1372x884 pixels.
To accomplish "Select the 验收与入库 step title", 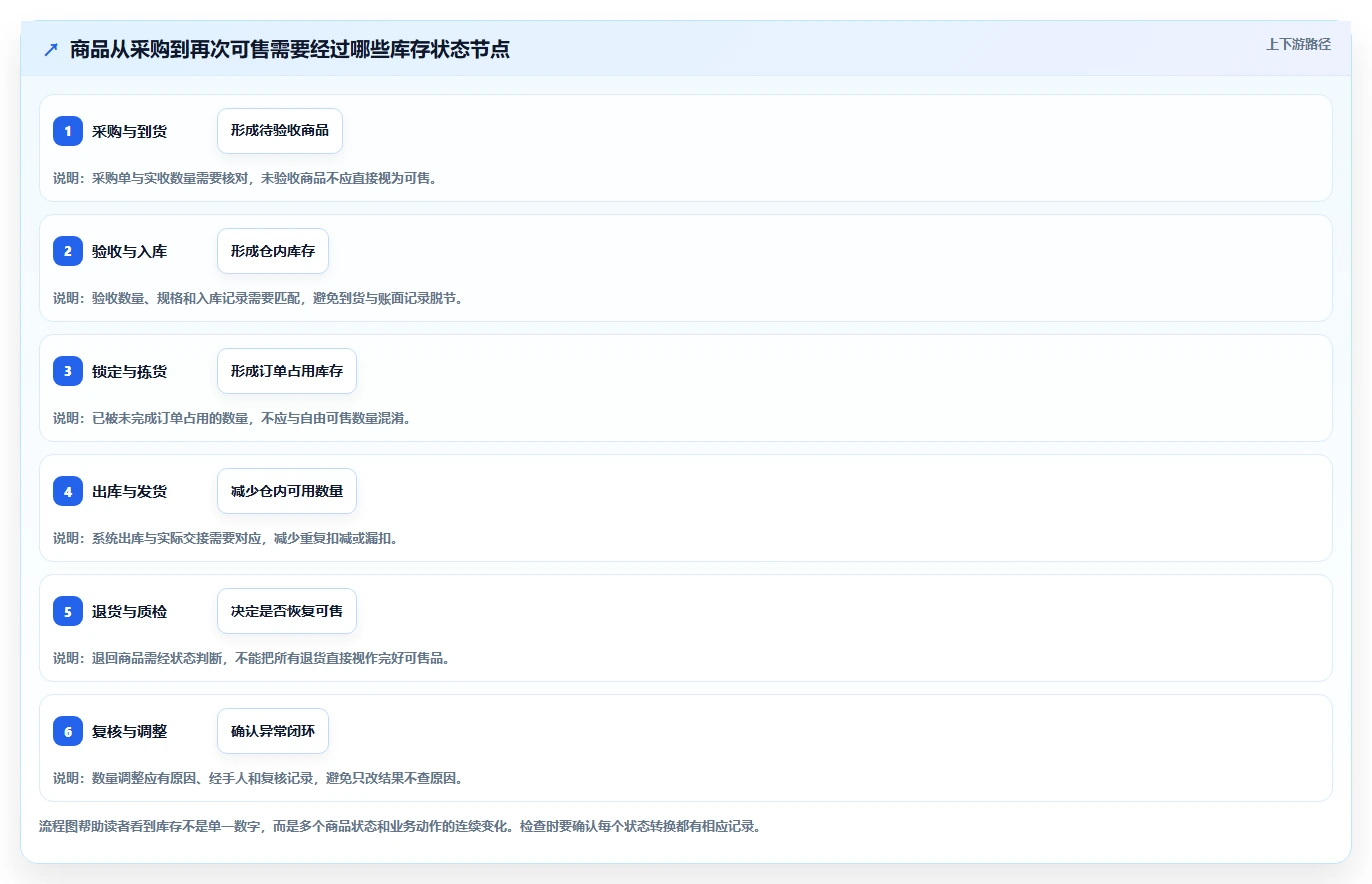I will pyautogui.click(x=129, y=251).
